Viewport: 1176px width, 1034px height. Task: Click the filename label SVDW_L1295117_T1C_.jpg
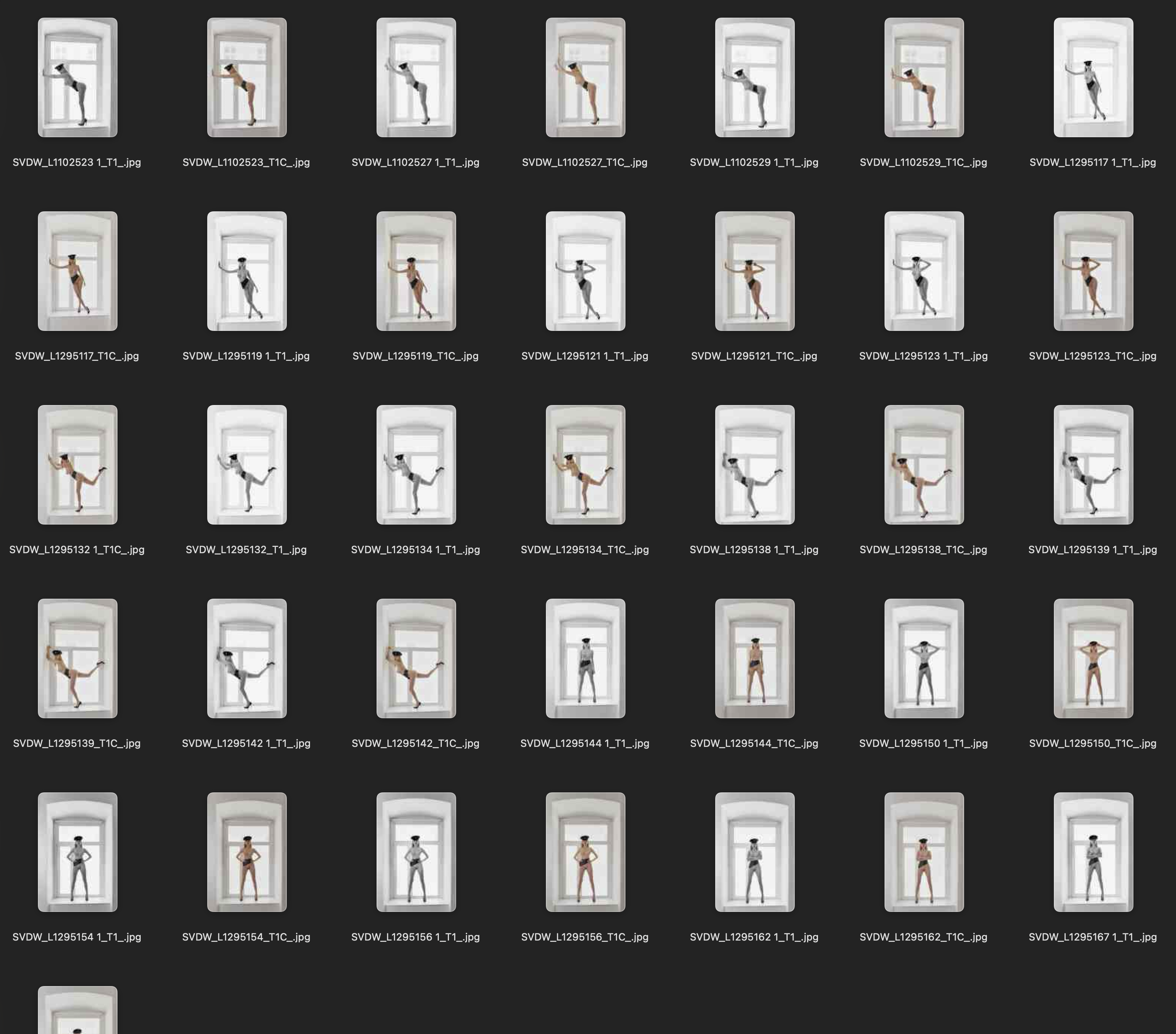tap(78, 356)
